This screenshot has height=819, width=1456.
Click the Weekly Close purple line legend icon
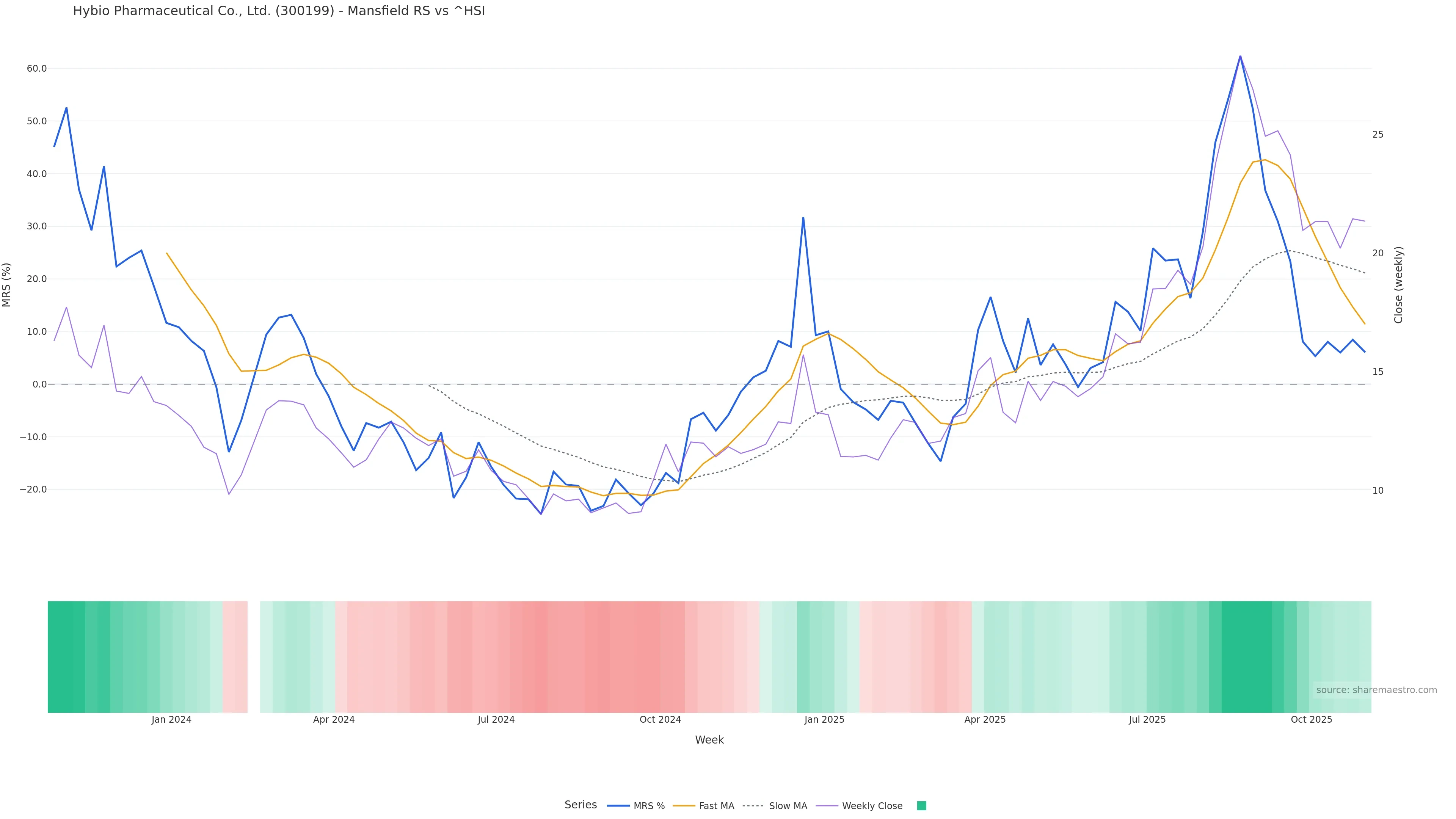coord(827,806)
